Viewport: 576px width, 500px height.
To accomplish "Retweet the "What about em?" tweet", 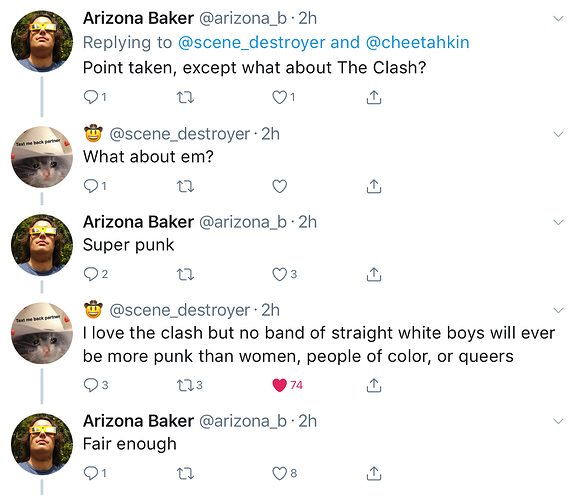I will click(x=185, y=187).
